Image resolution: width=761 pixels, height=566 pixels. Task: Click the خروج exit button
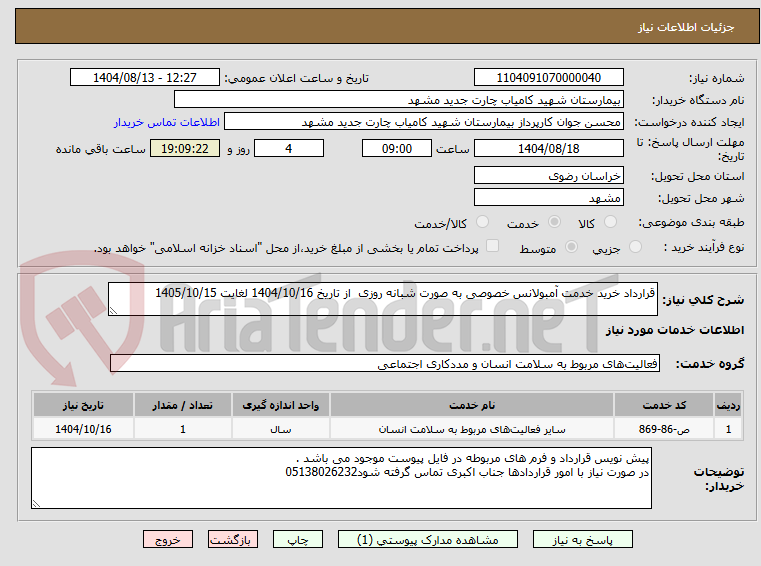pyautogui.click(x=167, y=539)
